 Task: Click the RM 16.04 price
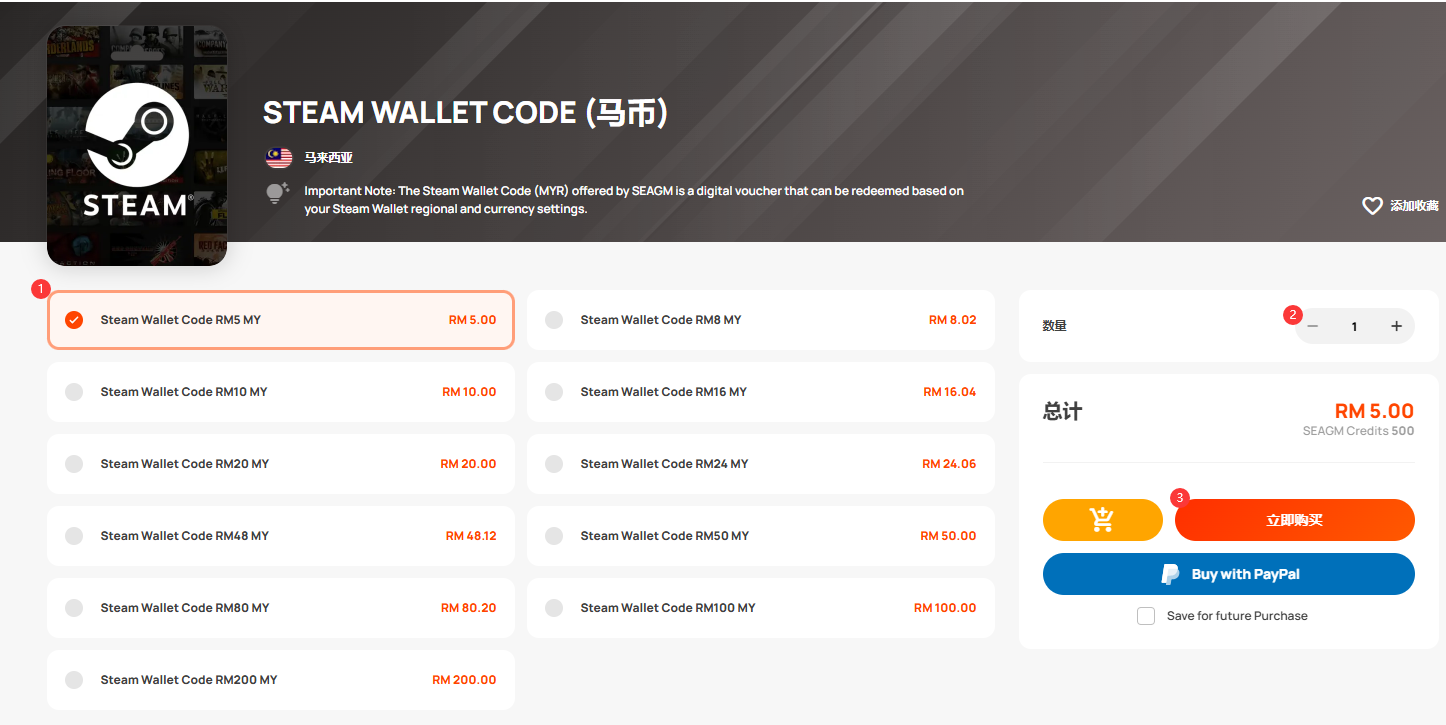pyautogui.click(x=950, y=392)
